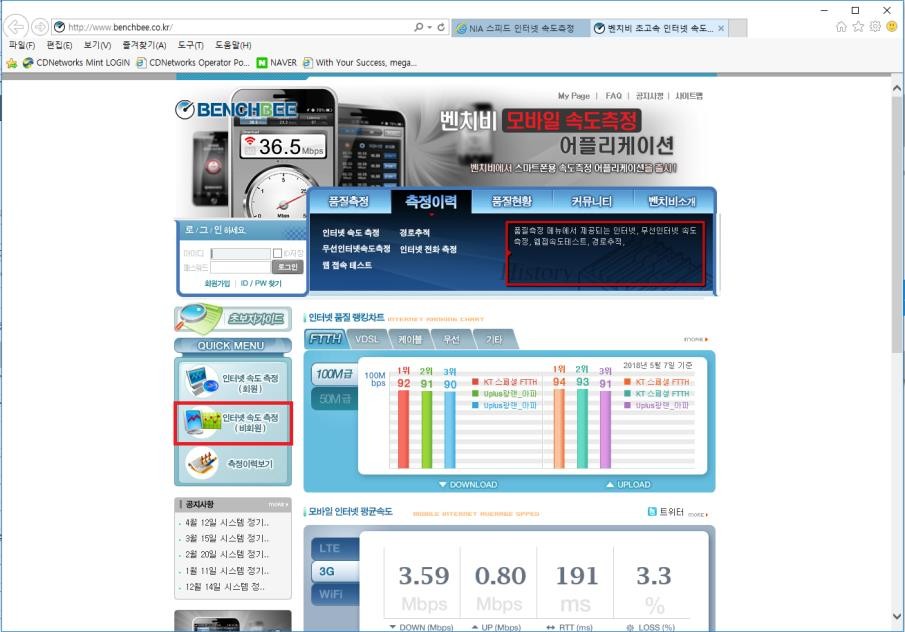The width and height of the screenshot is (905, 632).
Task: Open 인터넷 속도 측정 submenu item
Action: [x=350, y=233]
